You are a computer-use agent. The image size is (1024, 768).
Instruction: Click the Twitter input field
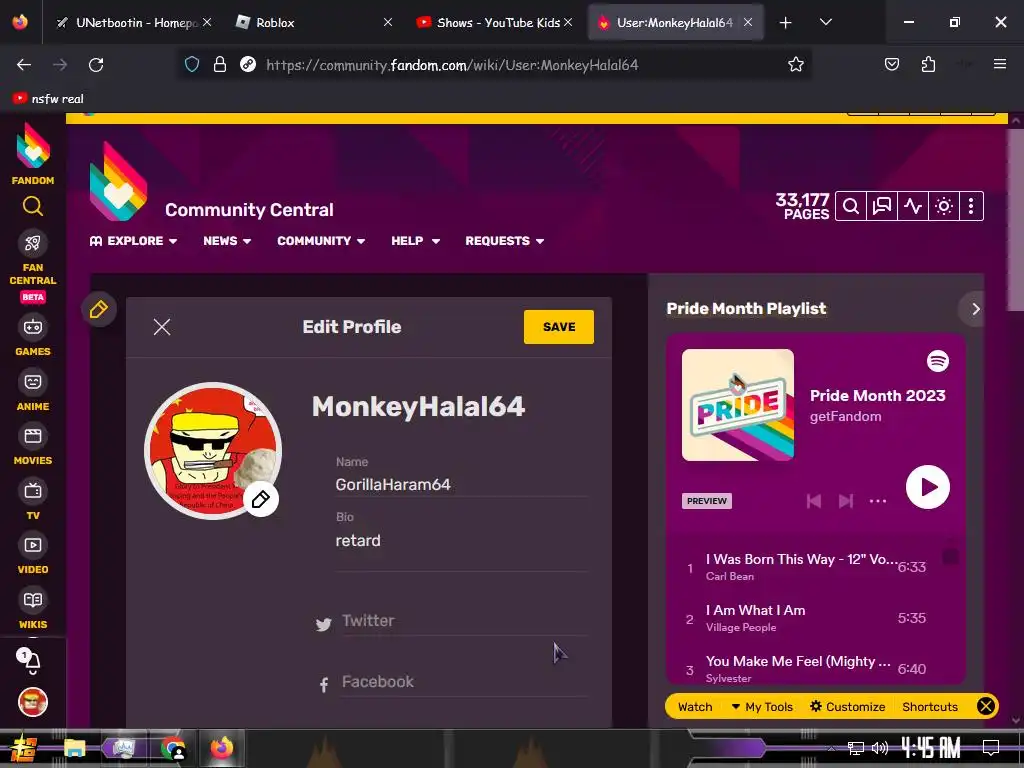(x=464, y=621)
